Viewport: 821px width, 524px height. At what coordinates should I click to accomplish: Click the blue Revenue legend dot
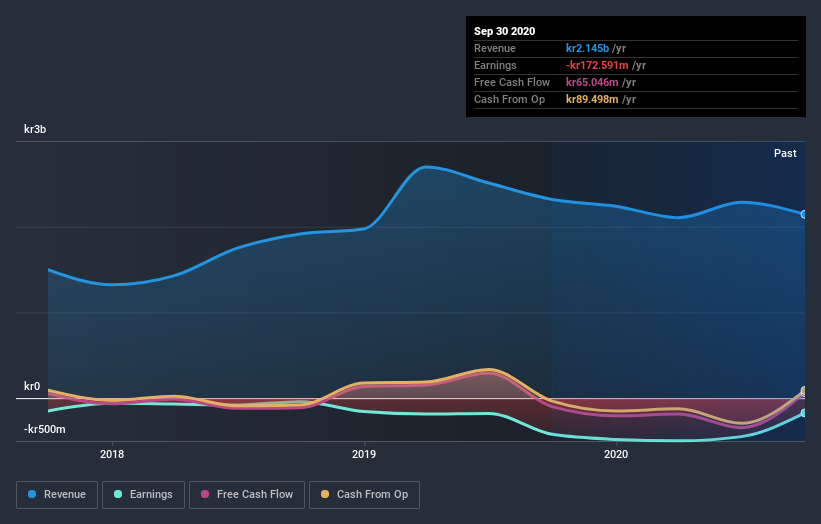pyautogui.click(x=32, y=494)
